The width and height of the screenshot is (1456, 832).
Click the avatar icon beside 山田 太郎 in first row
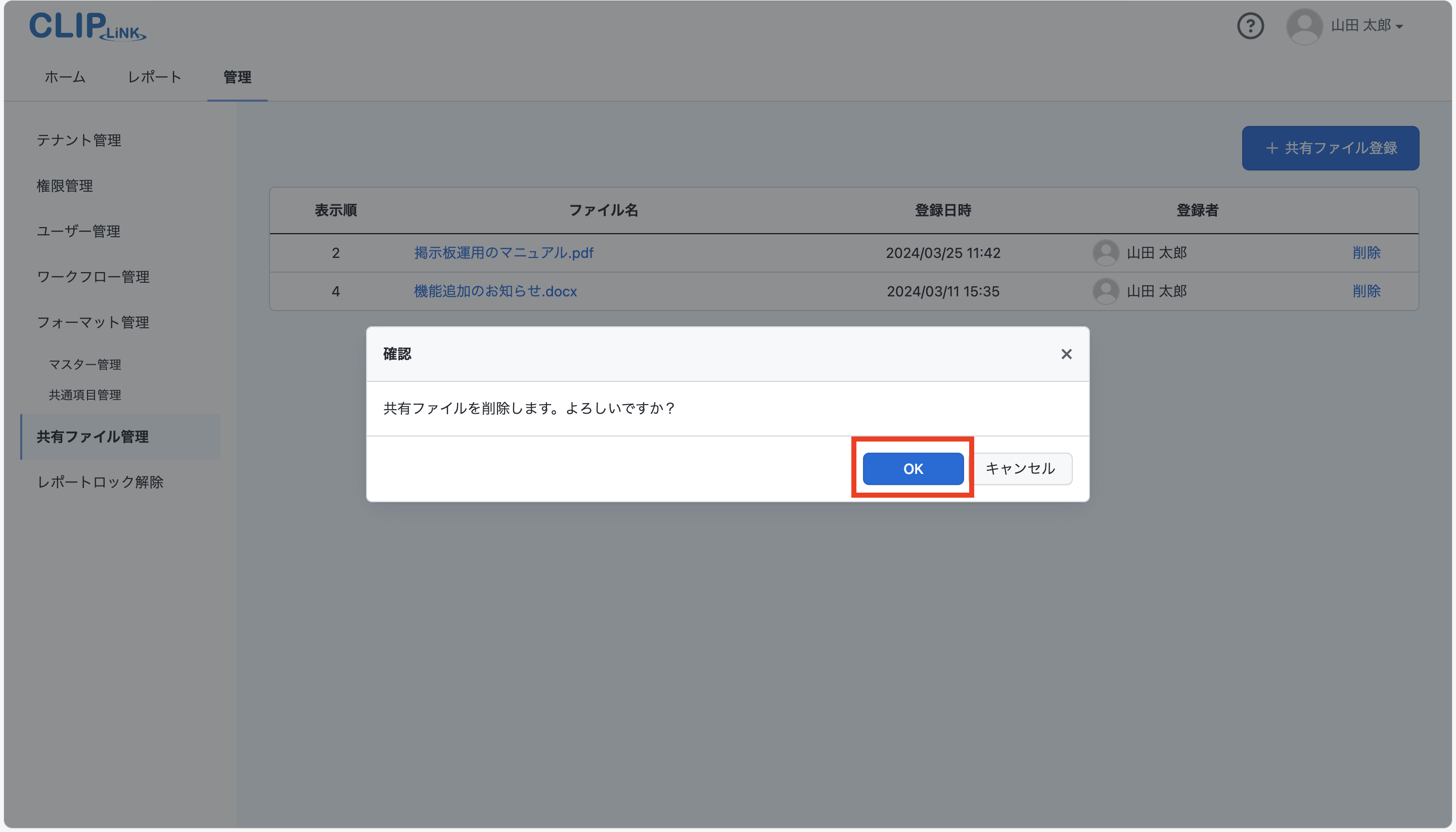tap(1106, 252)
